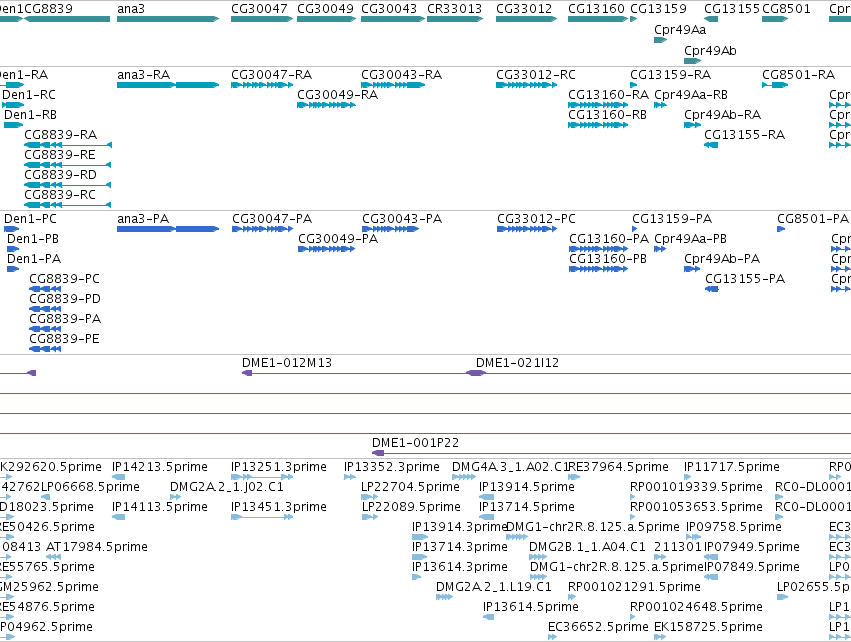Select the DMG2A.2_1.J02.C1 EST label

[227, 487]
